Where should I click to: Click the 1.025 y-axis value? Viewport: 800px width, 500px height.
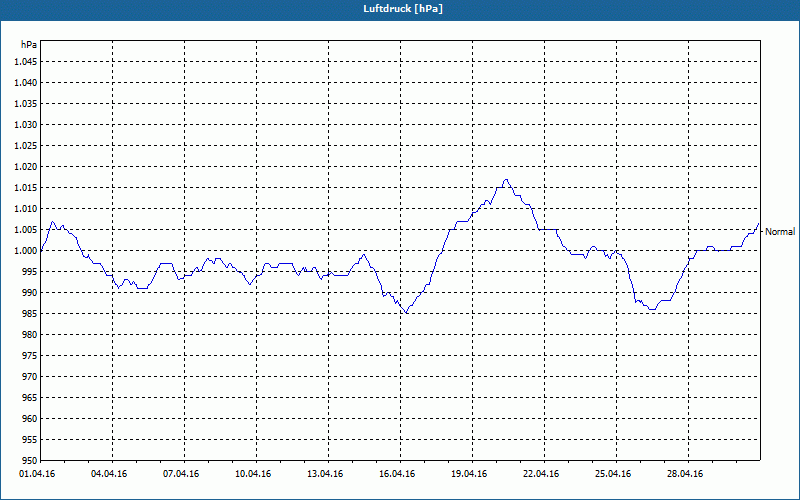(x=26, y=145)
